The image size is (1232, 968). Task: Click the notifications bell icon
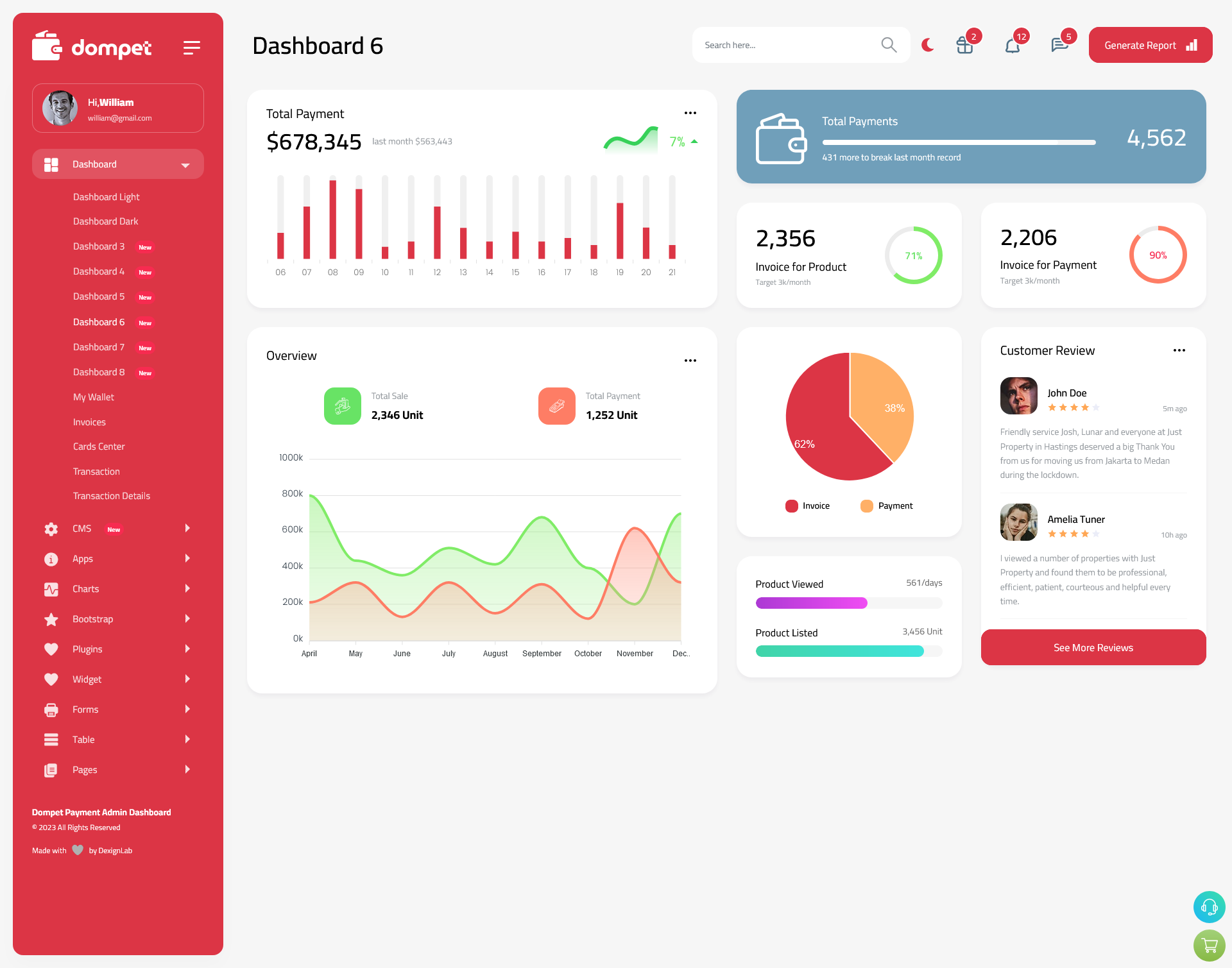(1012, 45)
